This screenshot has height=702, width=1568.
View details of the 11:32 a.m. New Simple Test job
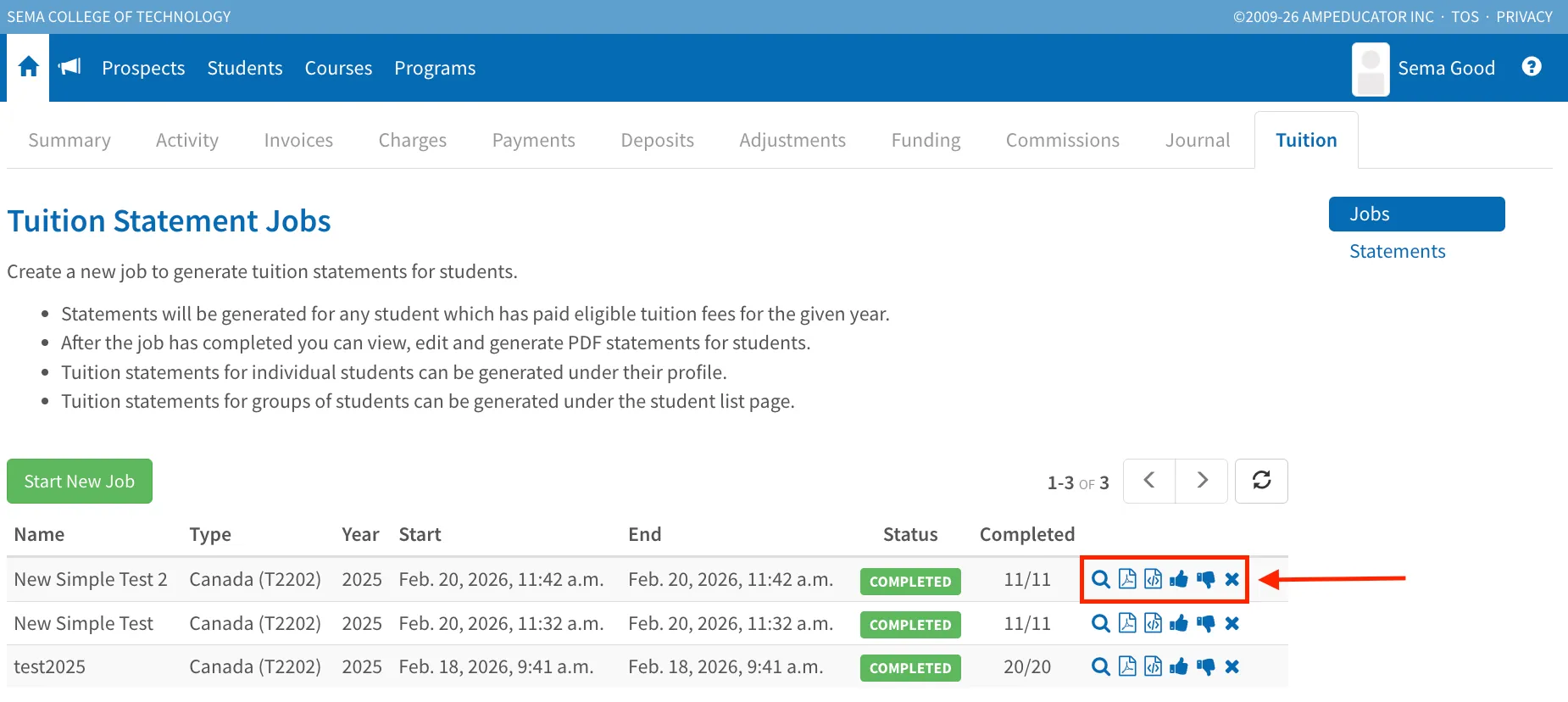[x=1101, y=624]
